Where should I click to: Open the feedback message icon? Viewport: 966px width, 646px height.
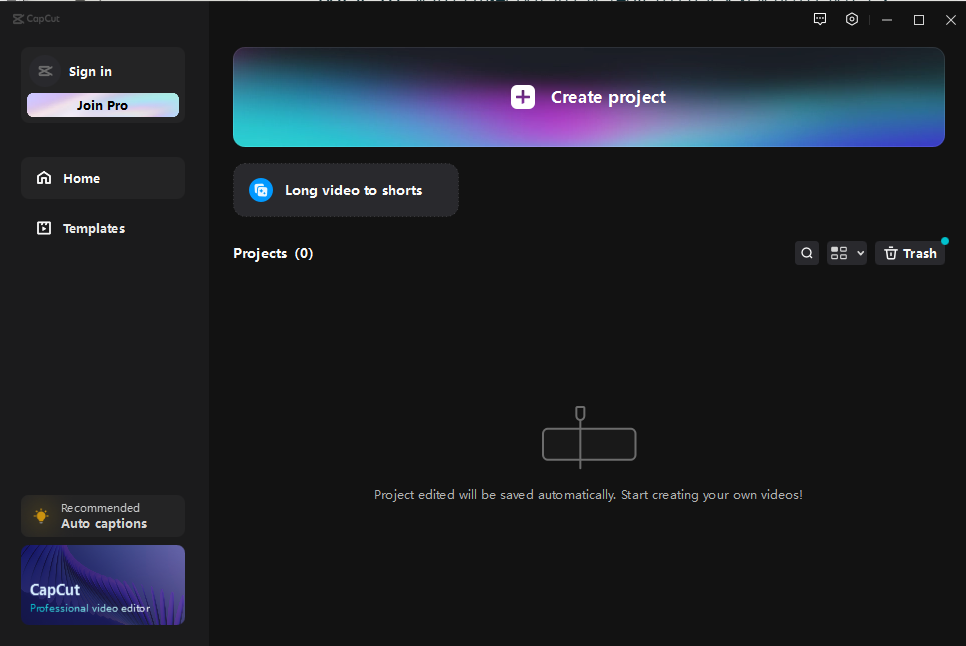(x=819, y=19)
